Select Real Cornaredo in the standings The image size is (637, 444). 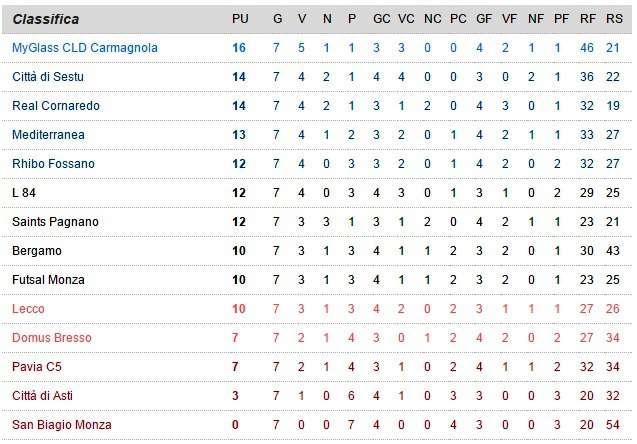55,106
